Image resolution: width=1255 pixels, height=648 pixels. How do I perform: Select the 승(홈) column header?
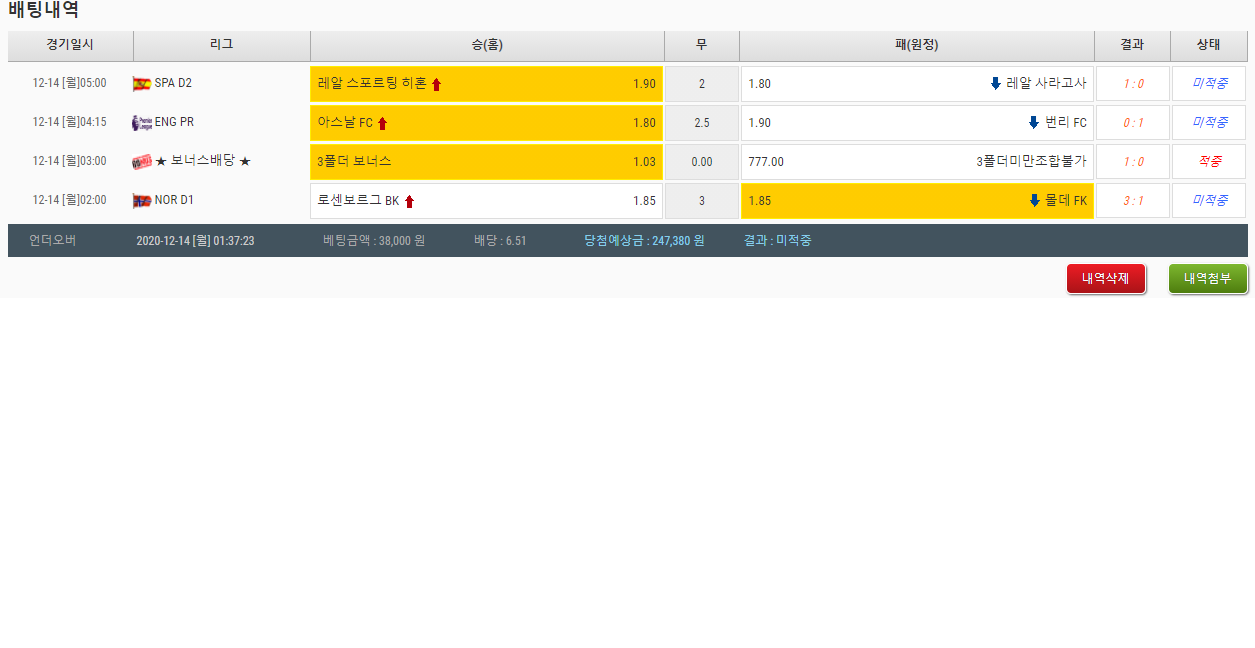tap(487, 45)
